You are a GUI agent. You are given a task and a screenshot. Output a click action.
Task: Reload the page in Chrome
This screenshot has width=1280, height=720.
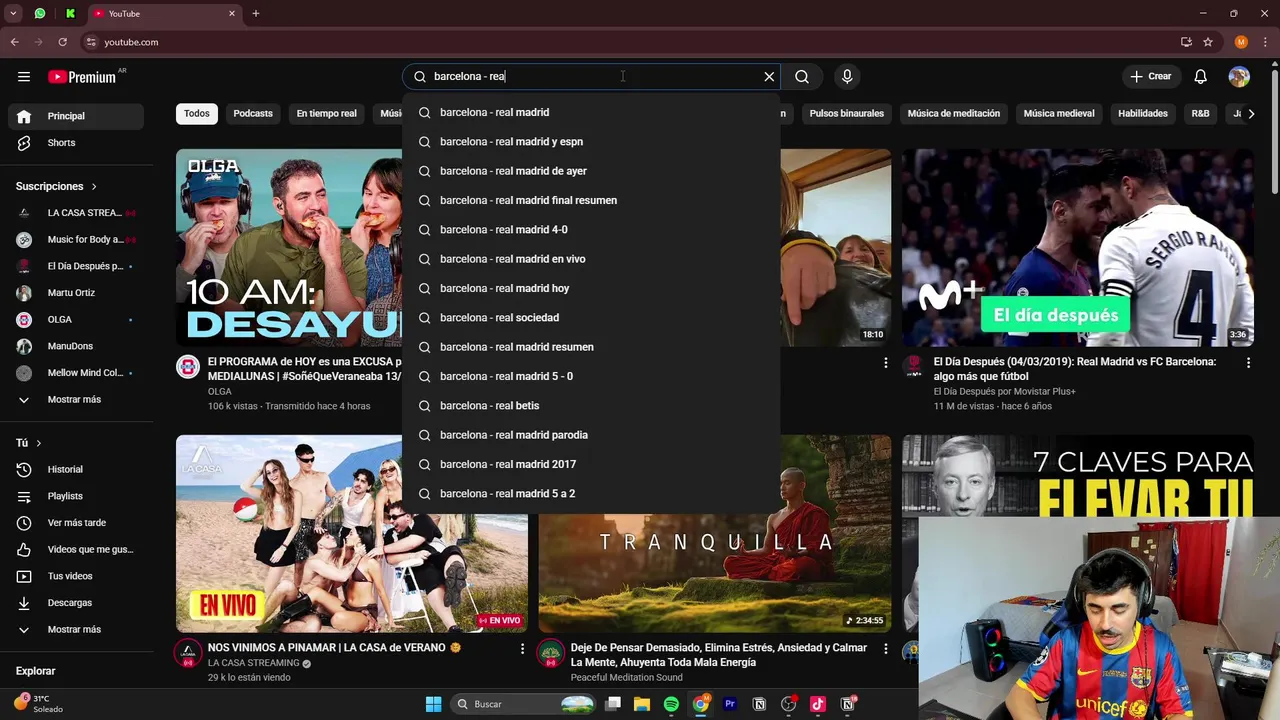pos(62,42)
